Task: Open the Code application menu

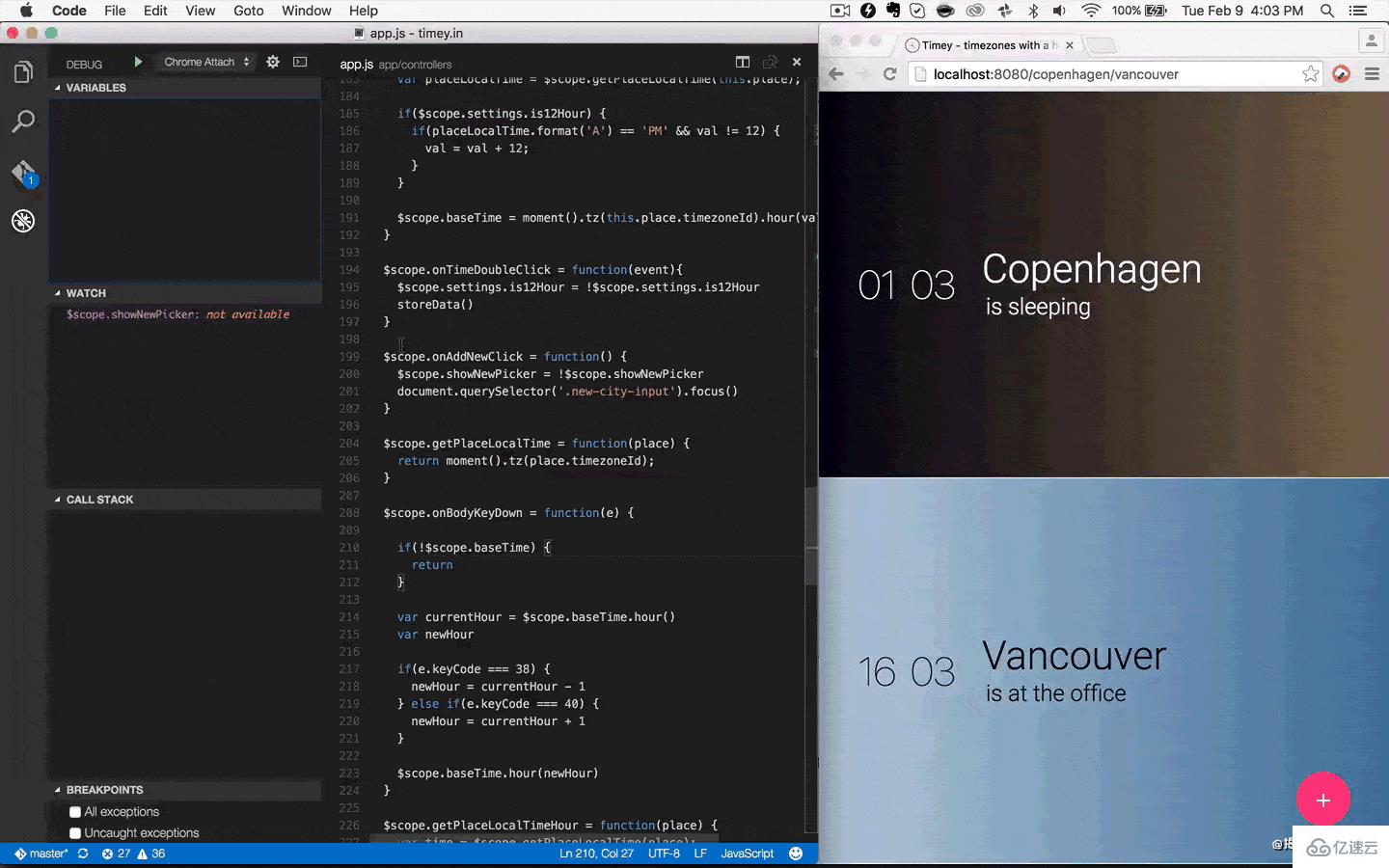Action: 69,11
